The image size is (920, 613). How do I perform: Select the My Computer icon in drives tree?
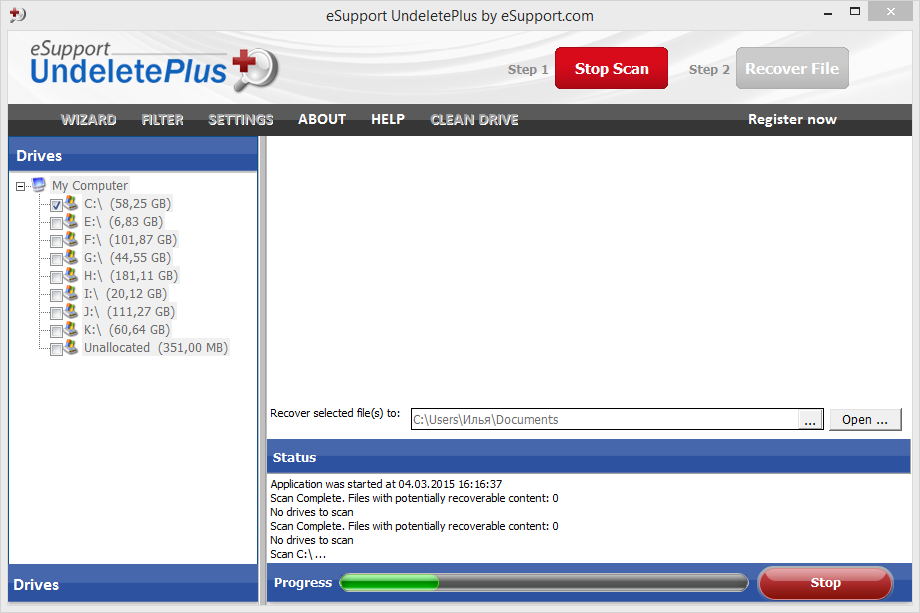[x=39, y=185]
